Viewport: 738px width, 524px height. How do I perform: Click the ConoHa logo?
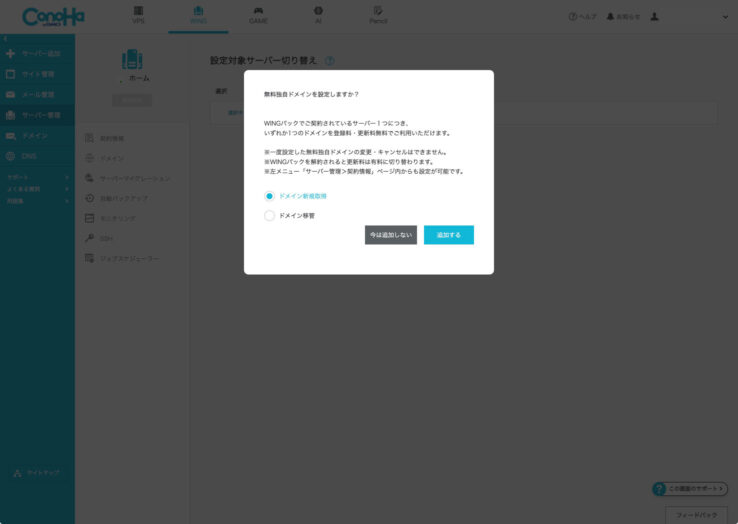[53, 17]
